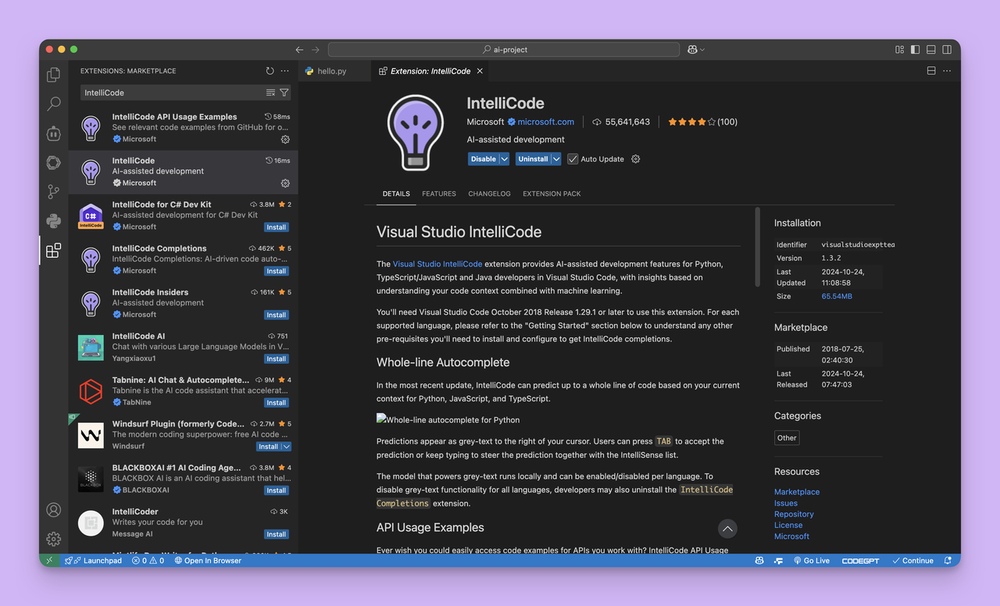
Task: Expand the Uninstall dropdown arrow
Action: (556, 159)
